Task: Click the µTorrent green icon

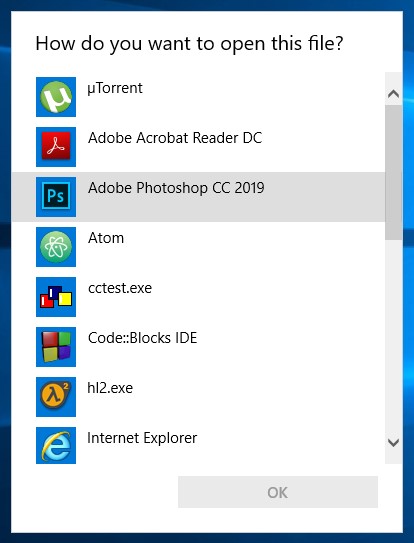Action: [56, 97]
